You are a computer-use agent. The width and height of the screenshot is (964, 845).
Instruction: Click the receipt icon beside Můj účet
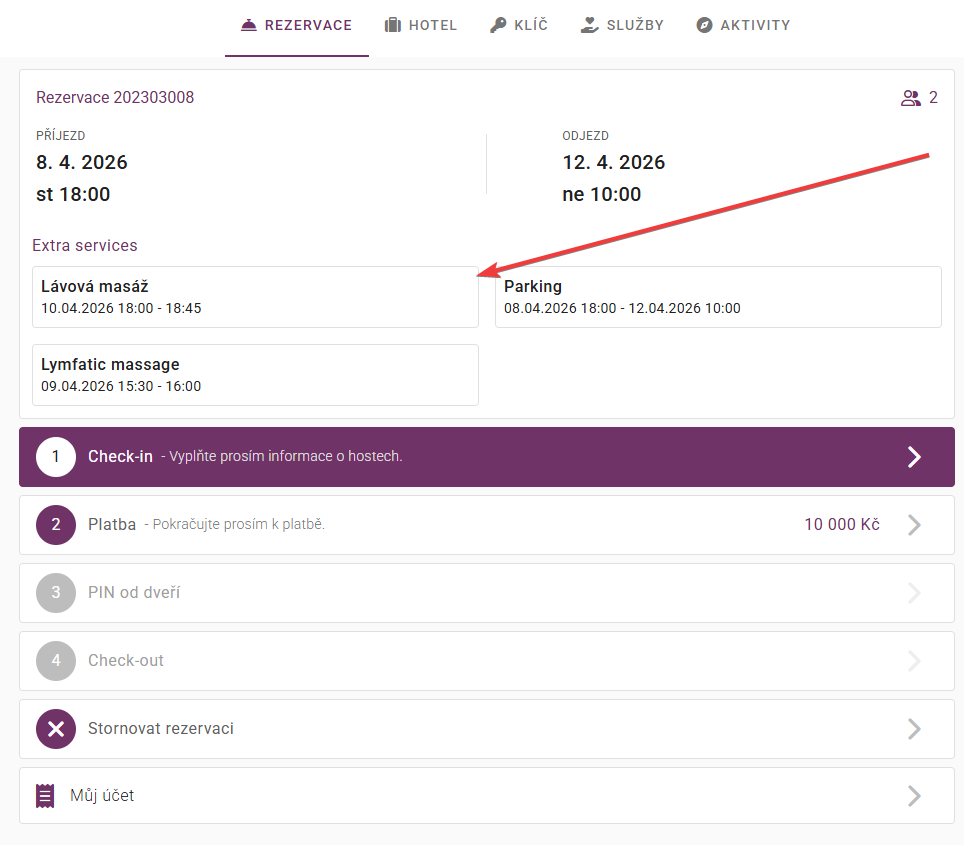click(x=45, y=796)
